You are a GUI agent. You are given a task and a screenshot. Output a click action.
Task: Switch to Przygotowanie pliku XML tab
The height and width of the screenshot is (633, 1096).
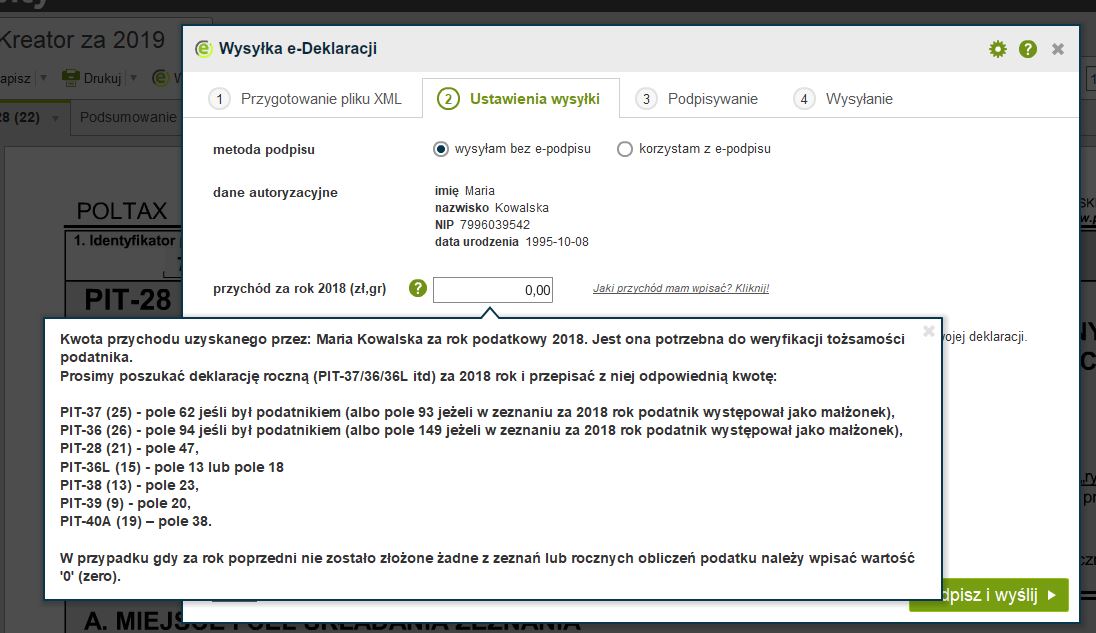(320, 99)
